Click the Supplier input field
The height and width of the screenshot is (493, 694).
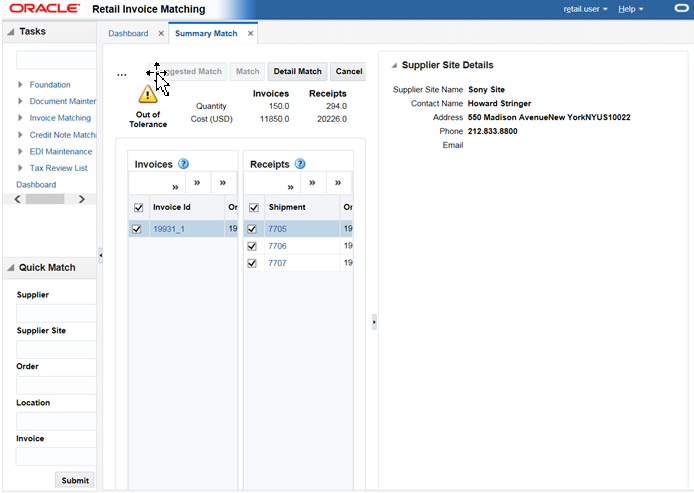point(56,313)
